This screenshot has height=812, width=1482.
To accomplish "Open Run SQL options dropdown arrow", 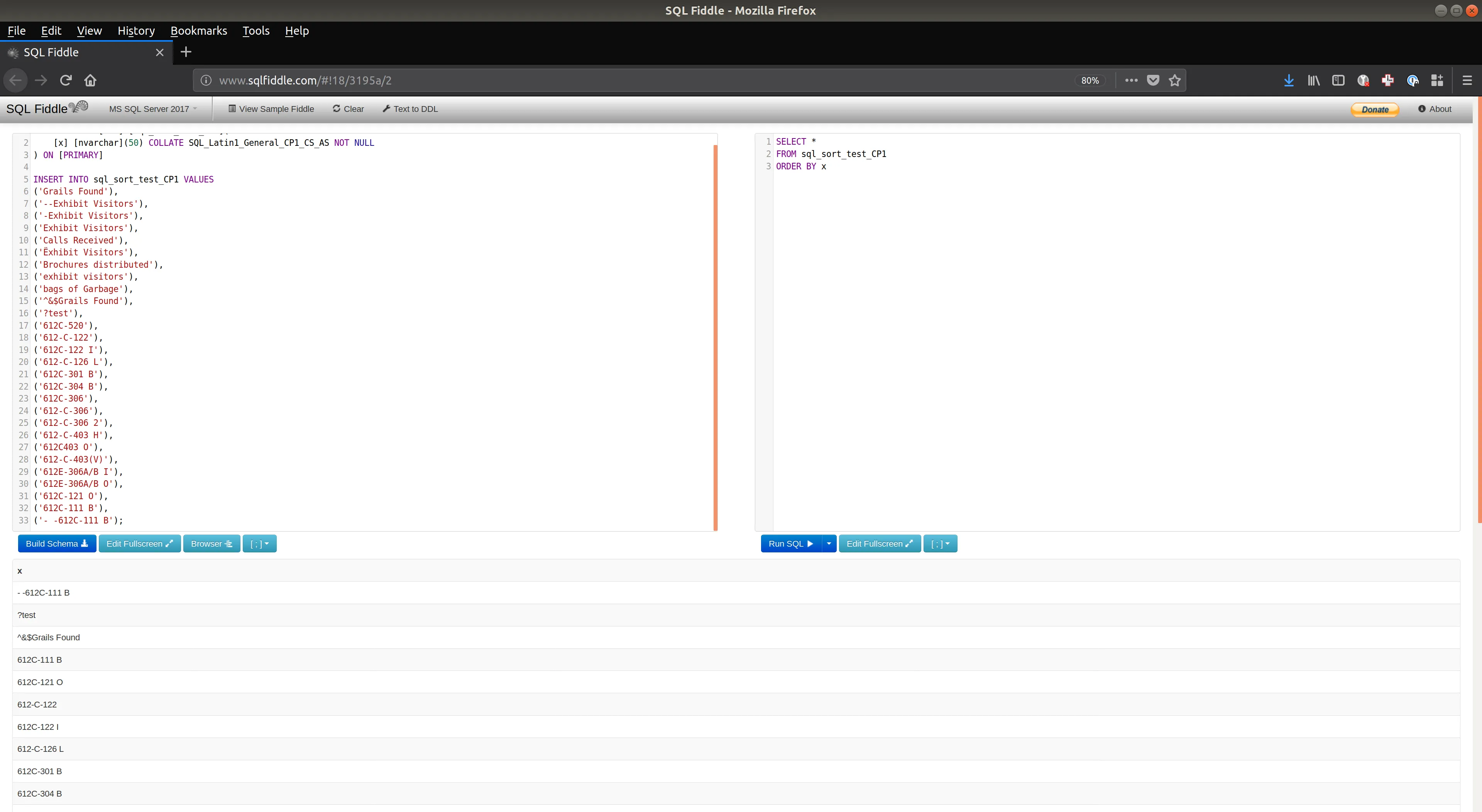I will (x=829, y=544).
